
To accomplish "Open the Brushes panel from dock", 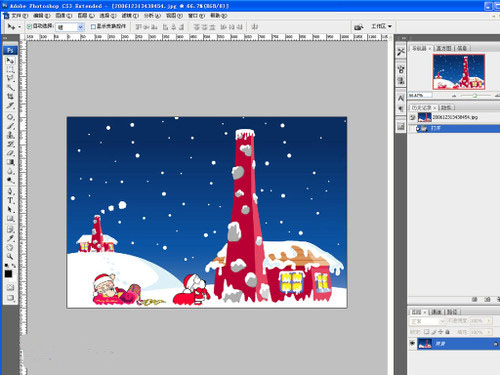I will pos(401,69).
